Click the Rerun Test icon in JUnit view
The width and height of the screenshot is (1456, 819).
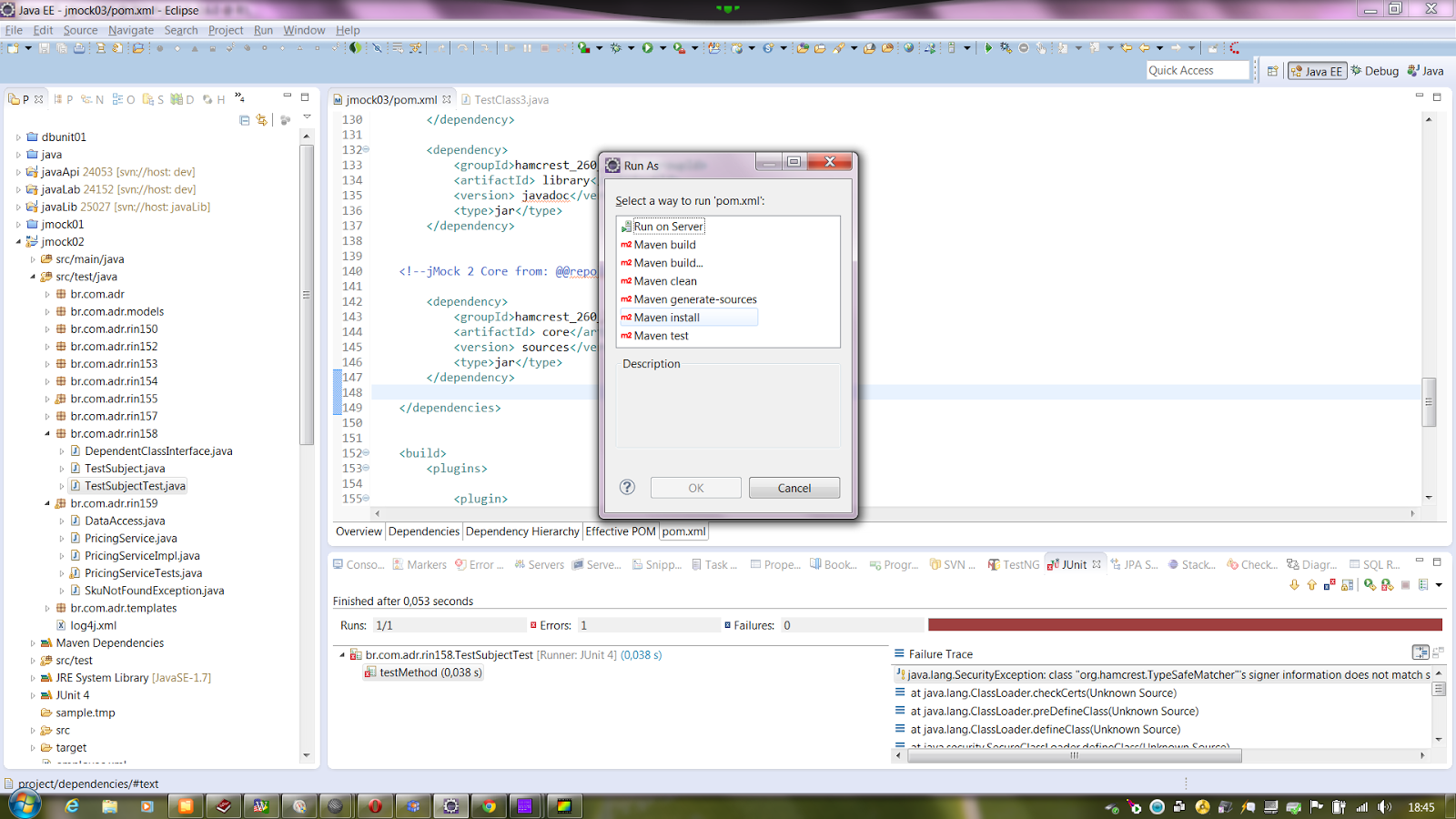point(1370,585)
